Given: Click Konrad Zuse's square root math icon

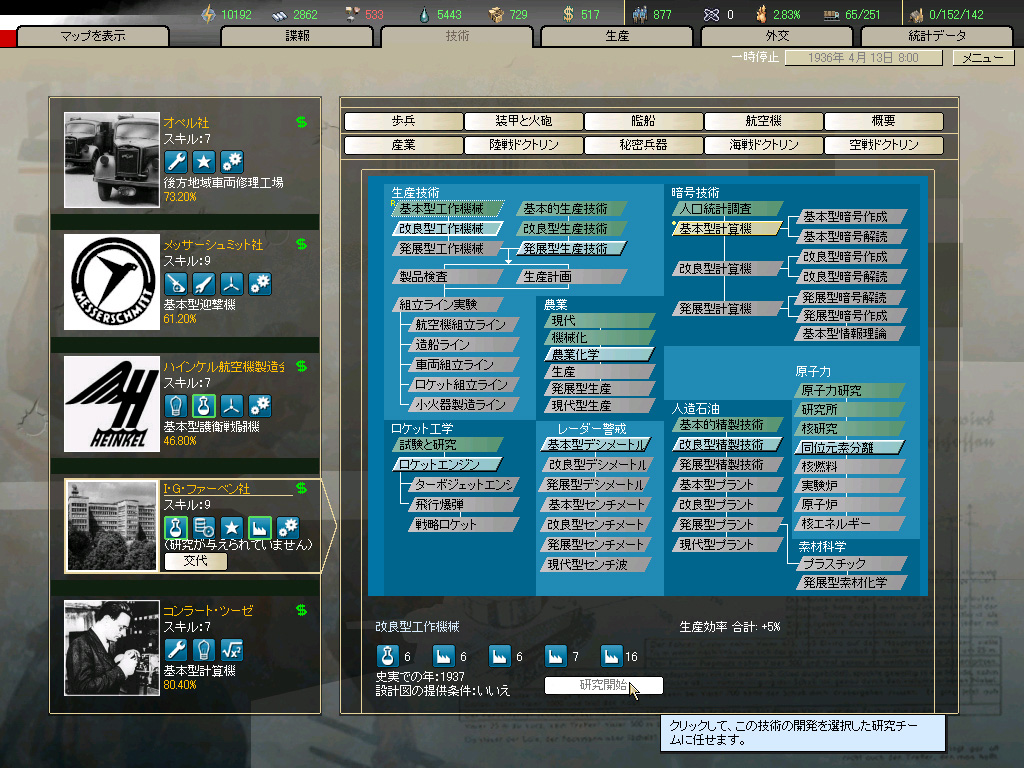Looking at the screenshot, I should point(232,649).
